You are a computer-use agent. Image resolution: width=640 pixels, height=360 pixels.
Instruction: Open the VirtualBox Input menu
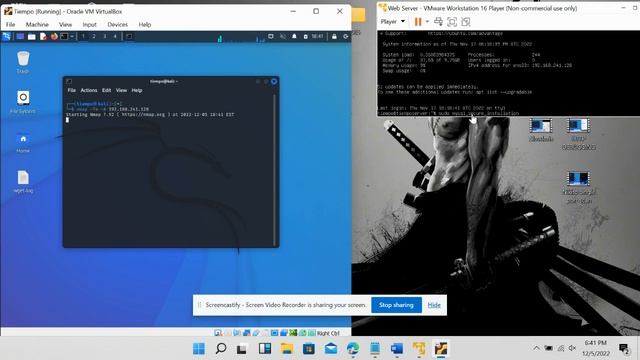click(89, 24)
